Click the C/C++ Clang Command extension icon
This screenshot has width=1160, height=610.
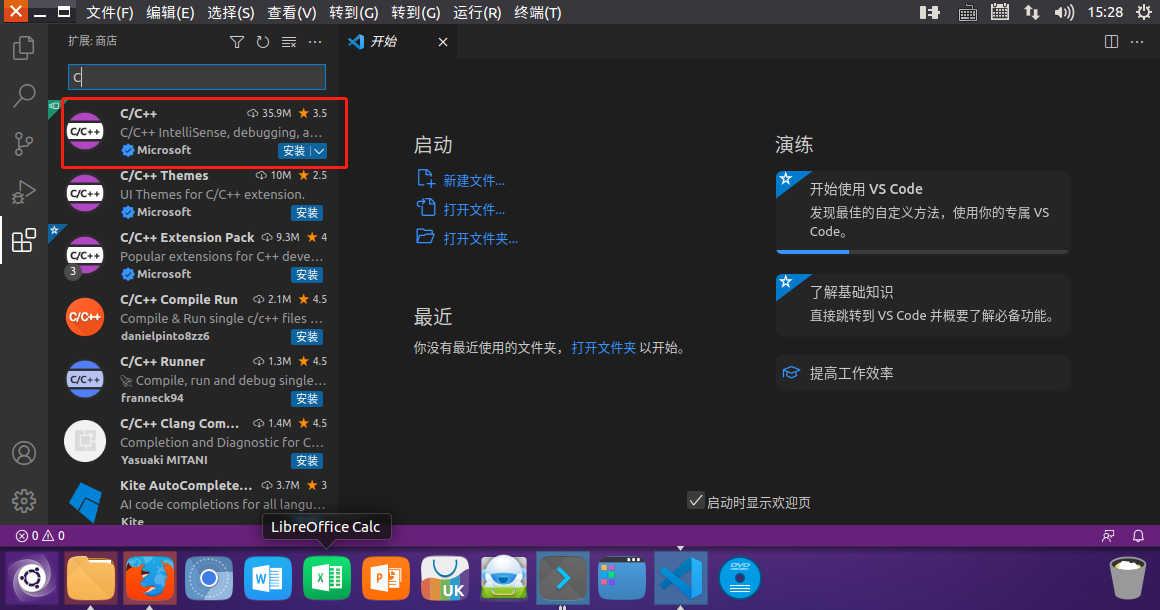coord(85,441)
